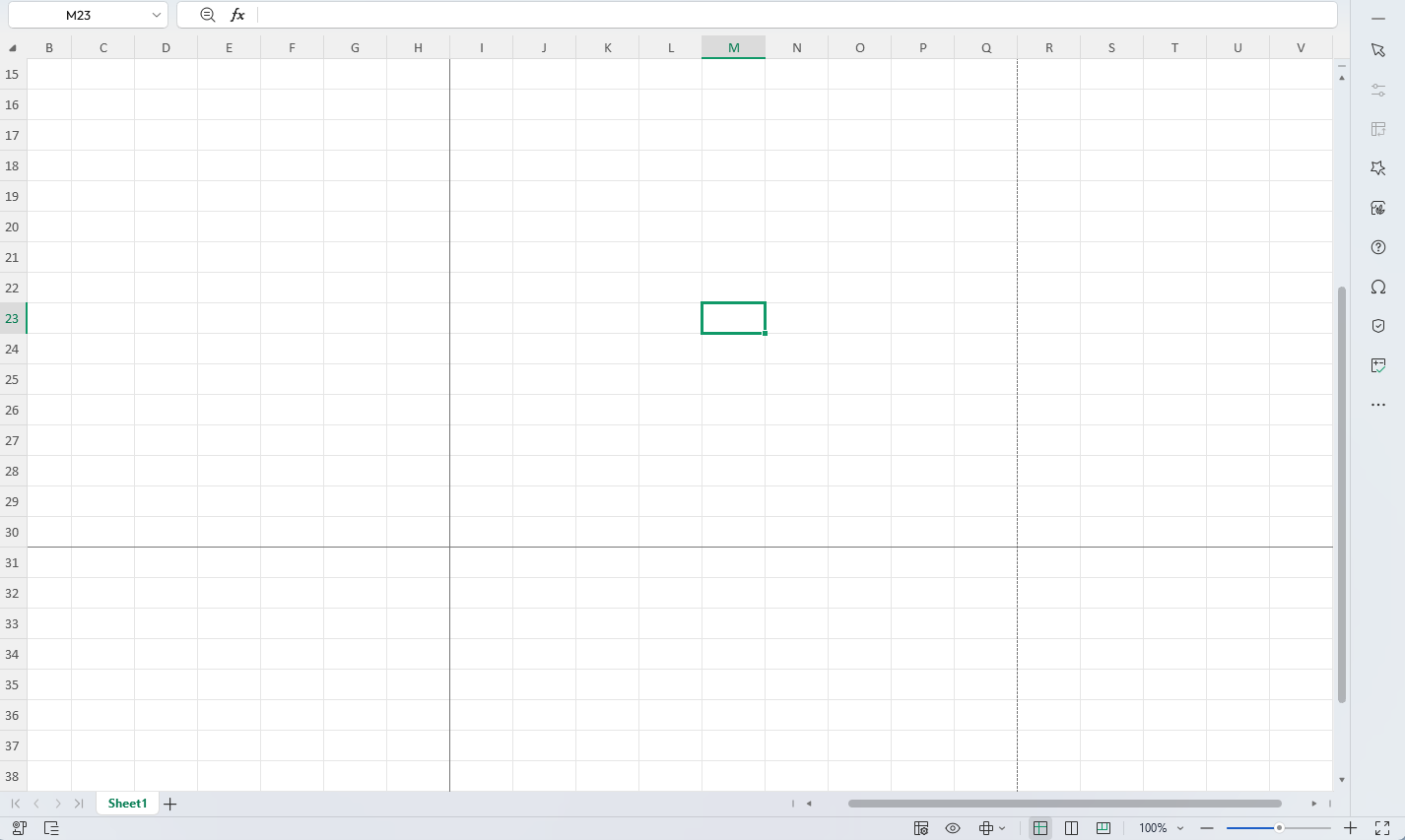Click the shield icon in right sidebar

coord(1378,326)
